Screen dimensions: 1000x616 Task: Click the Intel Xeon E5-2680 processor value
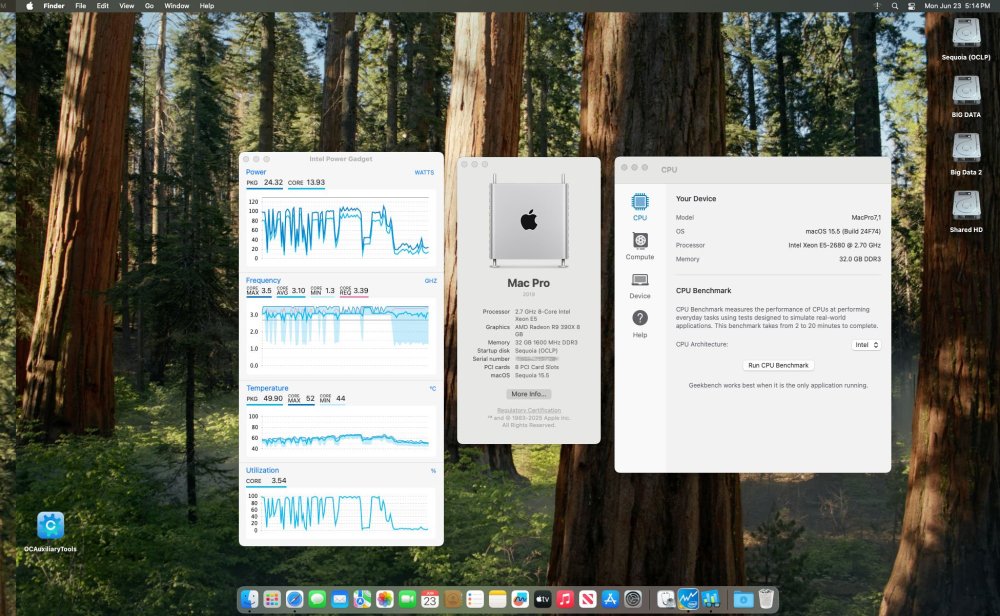click(x=834, y=245)
